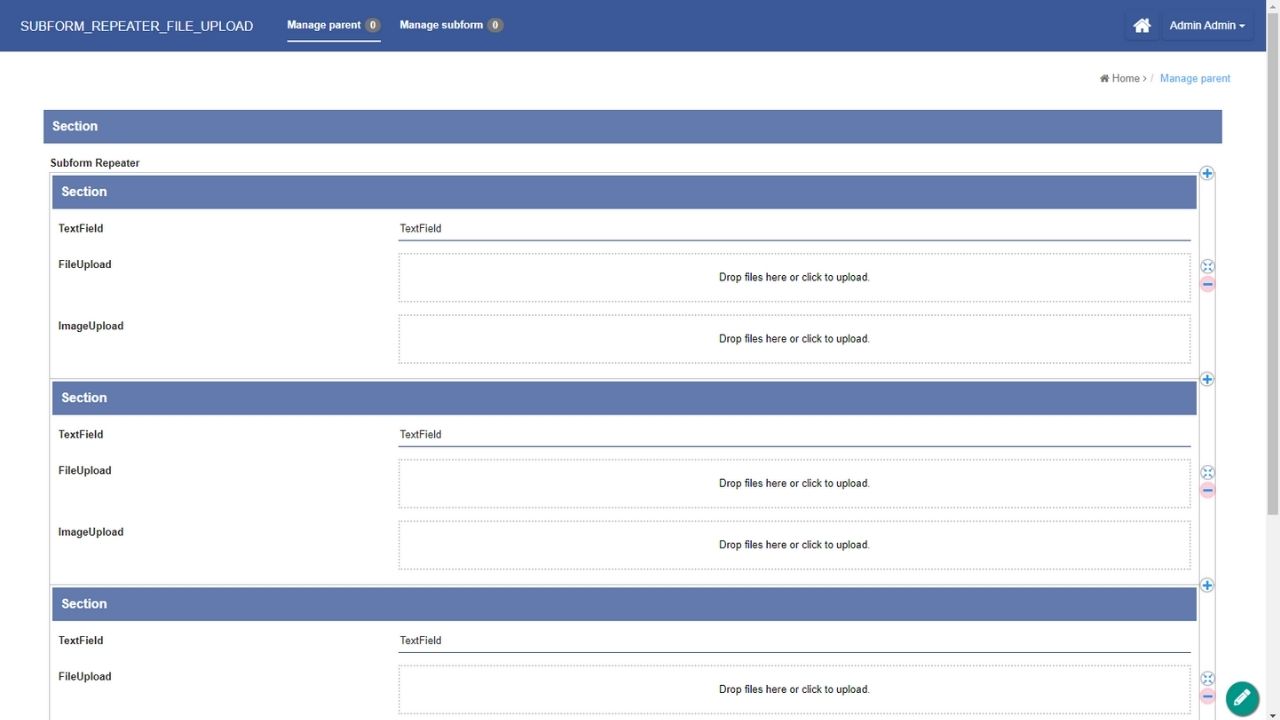Click the plus icon above the second subform row
Image resolution: width=1280 pixels, height=720 pixels.
1207,380
